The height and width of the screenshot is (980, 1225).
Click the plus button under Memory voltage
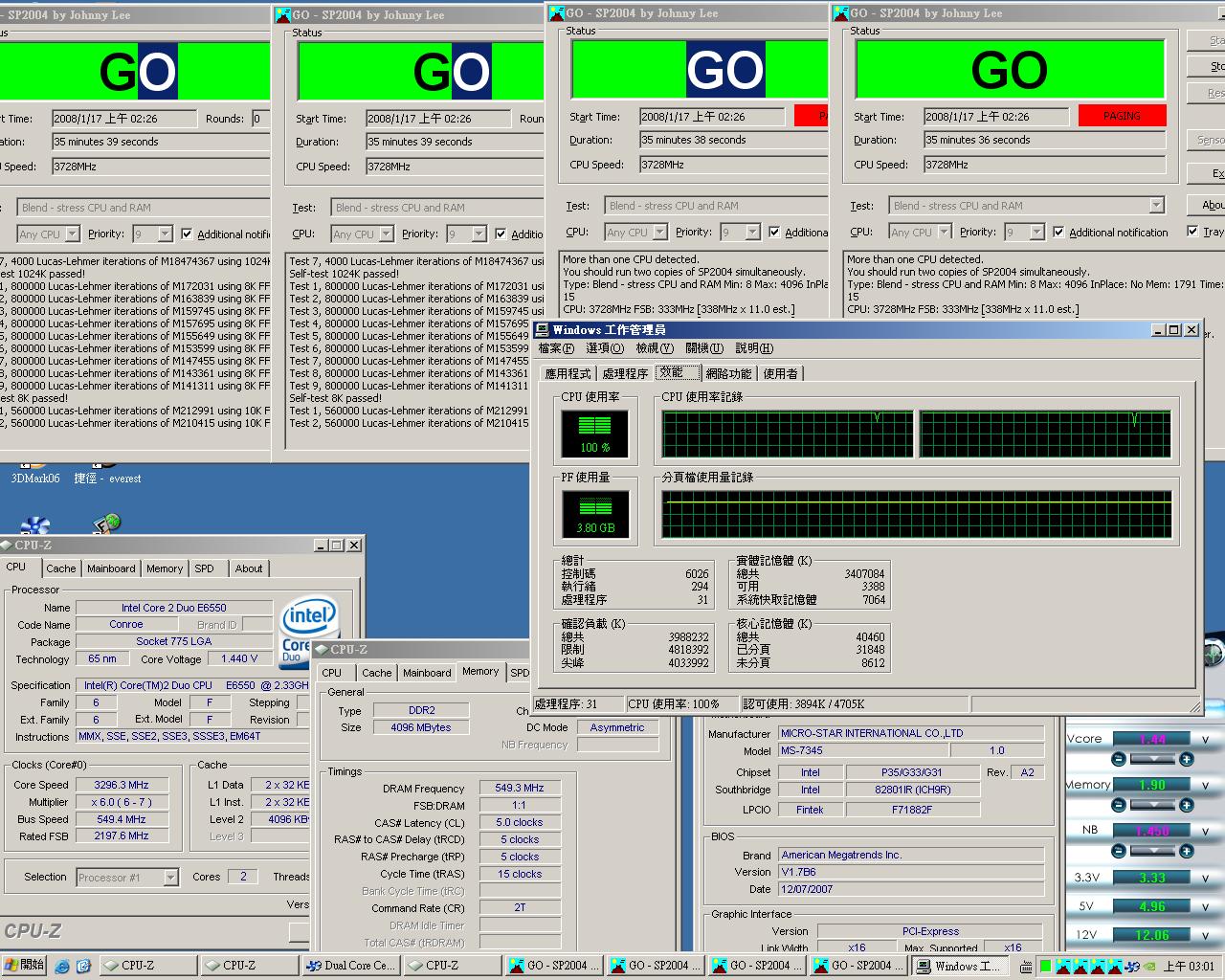click(1187, 805)
